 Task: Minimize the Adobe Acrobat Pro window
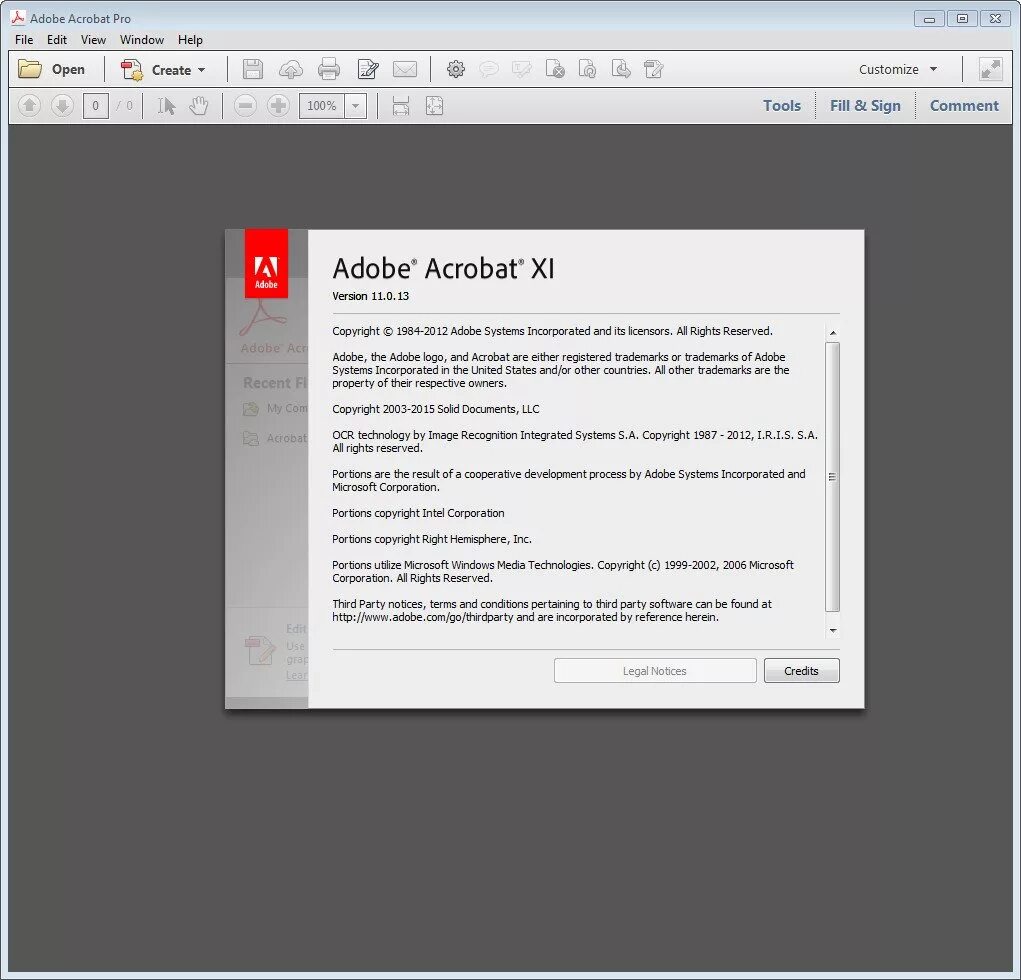pyautogui.click(x=929, y=19)
